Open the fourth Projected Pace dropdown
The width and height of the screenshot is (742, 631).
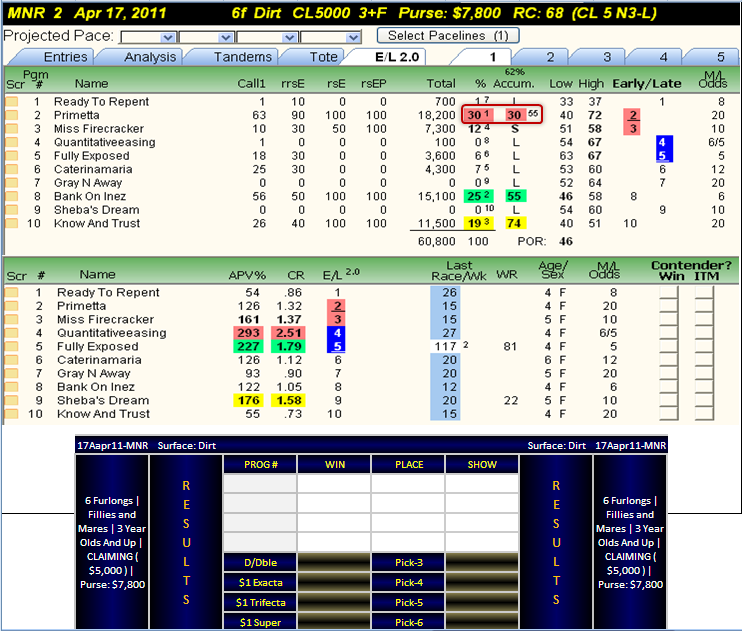[330, 37]
